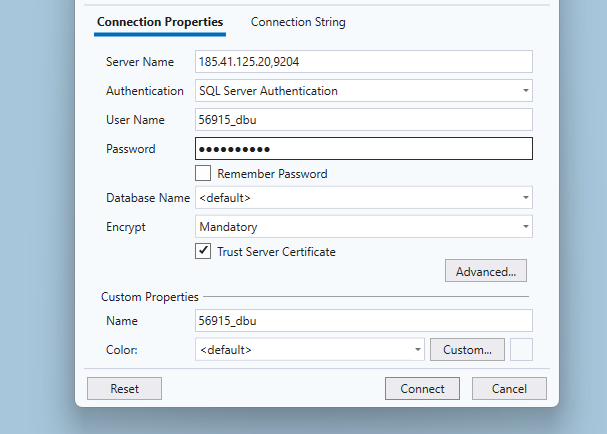Open the Advanced... settings button
607x434 pixels.
pos(485,271)
